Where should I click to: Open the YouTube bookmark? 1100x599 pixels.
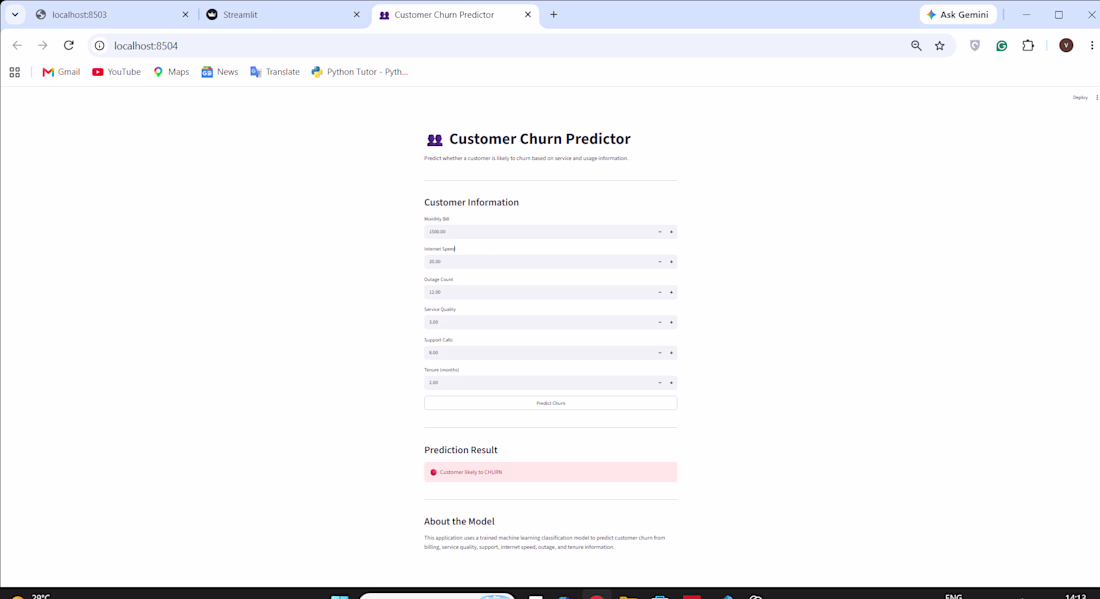116,72
